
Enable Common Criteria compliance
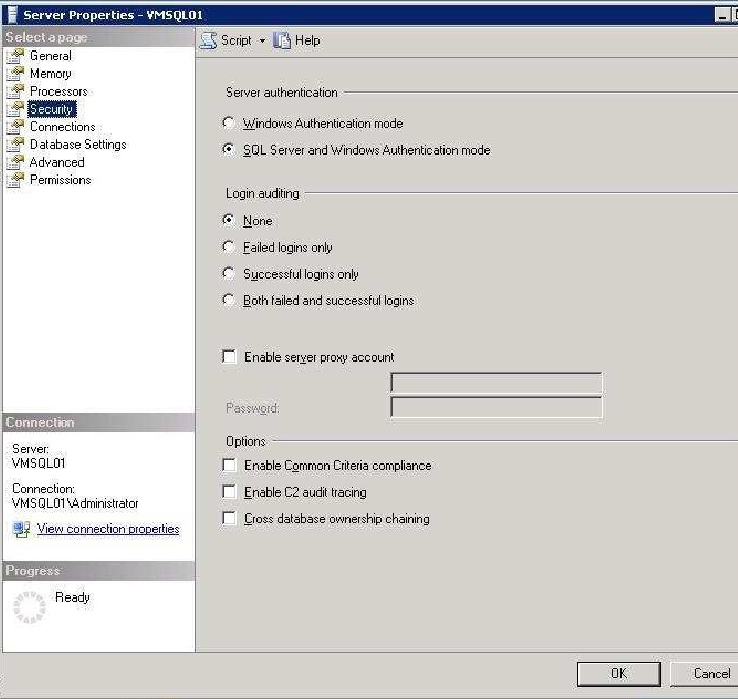click(229, 466)
